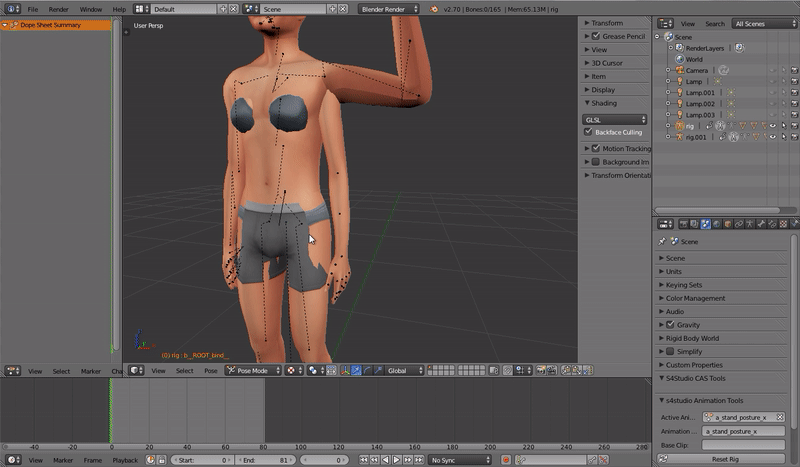Expand the Color Management panel
800x467 pixels.
pos(695,298)
